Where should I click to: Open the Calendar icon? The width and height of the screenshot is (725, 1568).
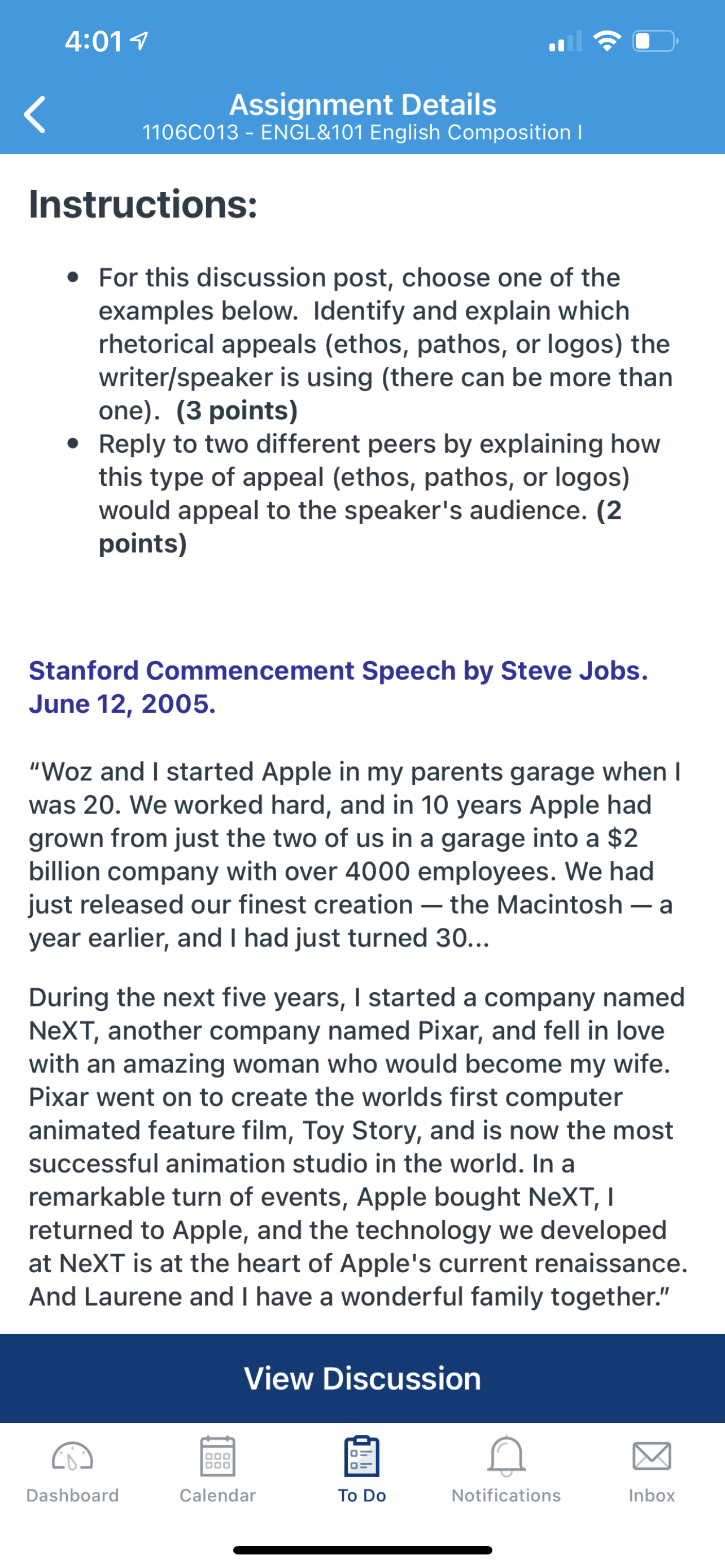[x=217, y=1456]
